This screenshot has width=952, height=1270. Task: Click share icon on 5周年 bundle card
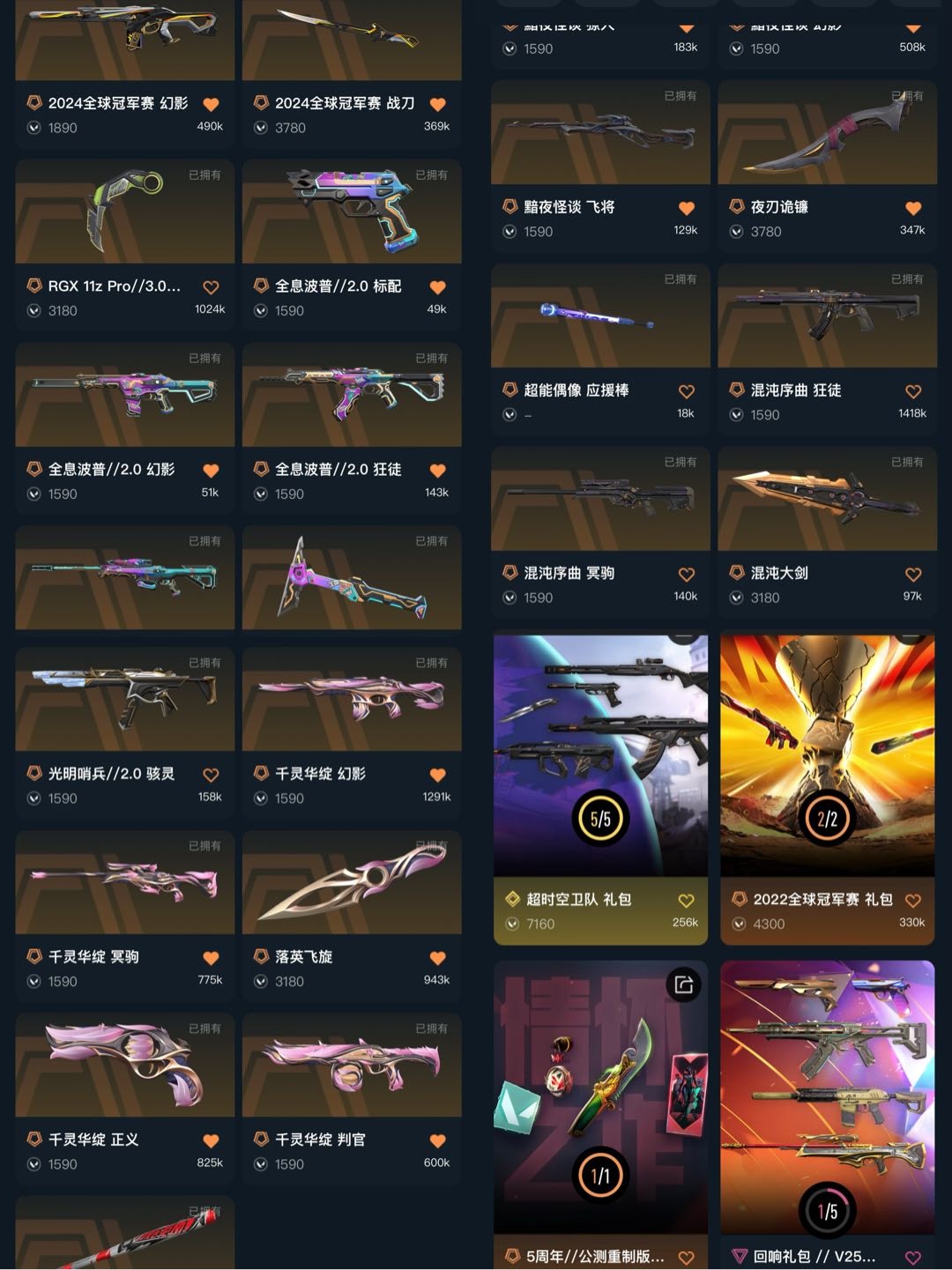point(683,984)
